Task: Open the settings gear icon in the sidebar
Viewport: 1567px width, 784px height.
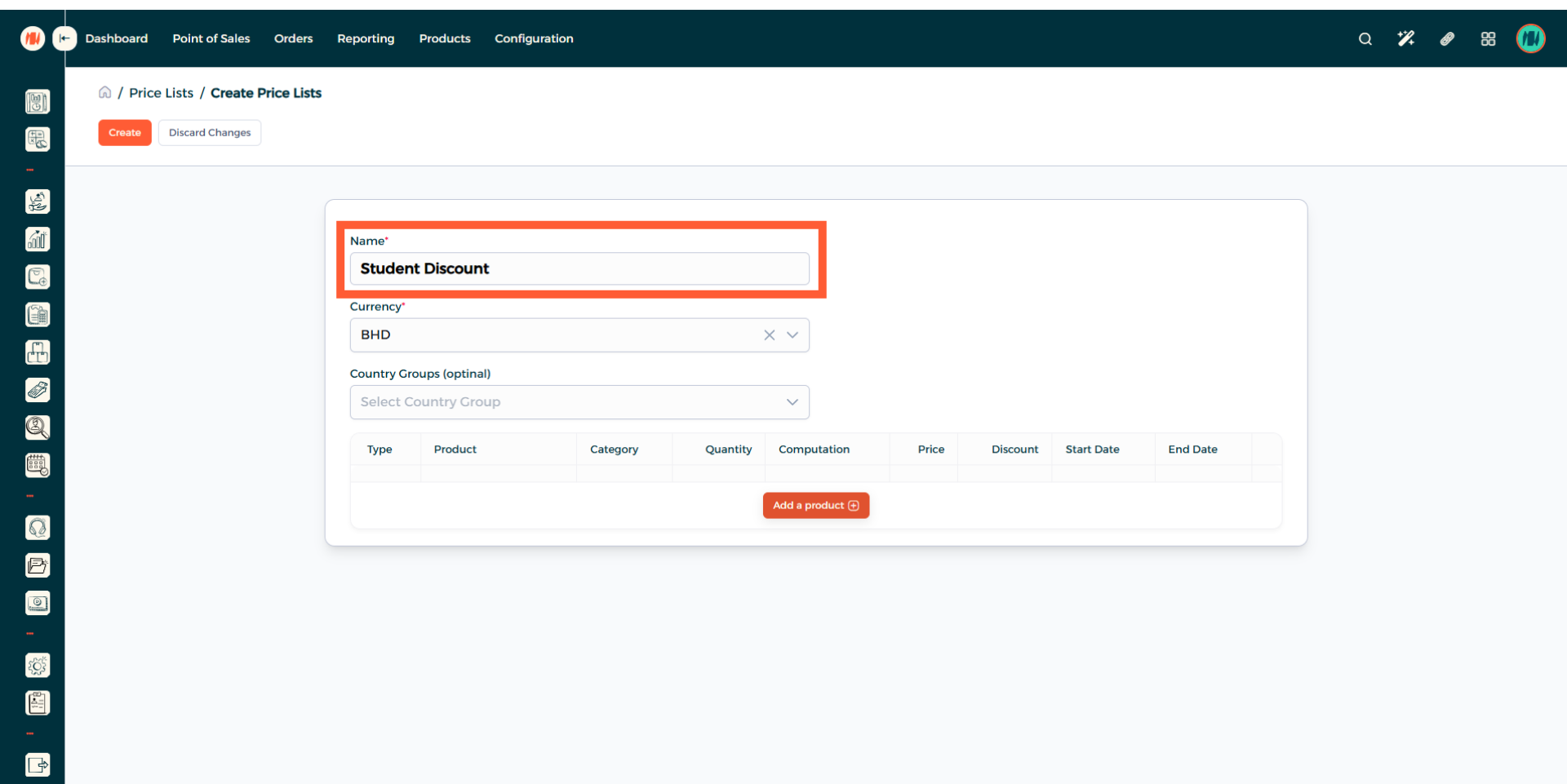Action: point(38,666)
